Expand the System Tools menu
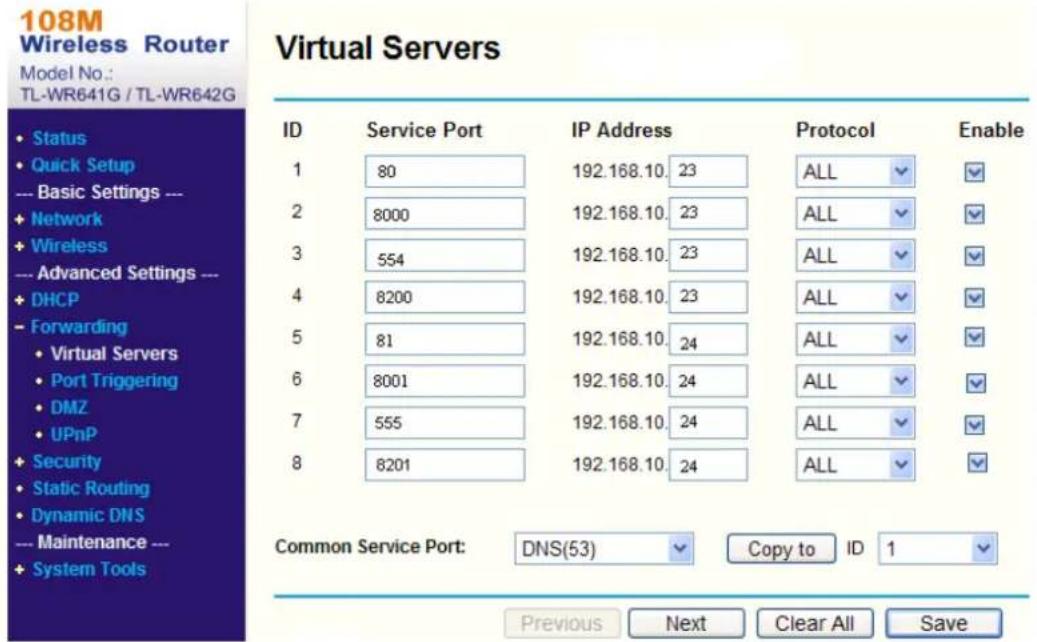This screenshot has height=642, width=1037. click(89, 569)
